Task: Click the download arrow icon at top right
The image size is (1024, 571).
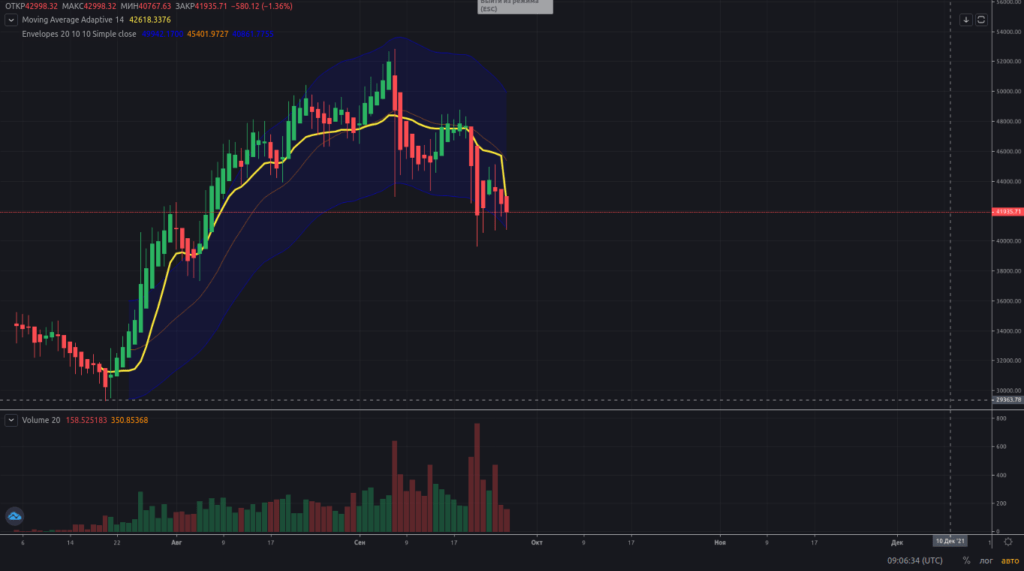Action: 966,19
